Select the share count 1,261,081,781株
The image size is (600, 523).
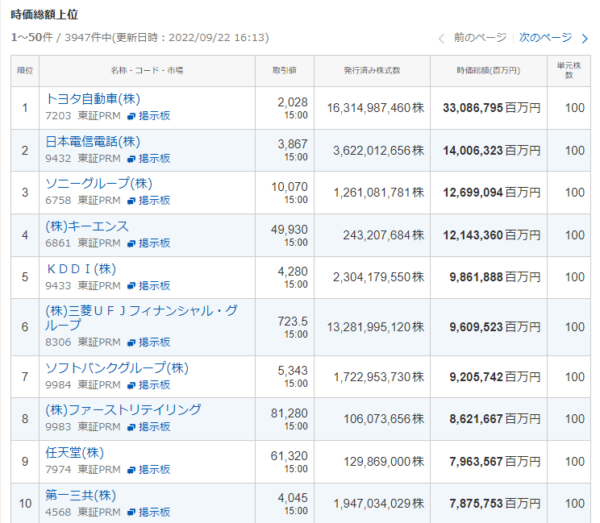(378, 192)
